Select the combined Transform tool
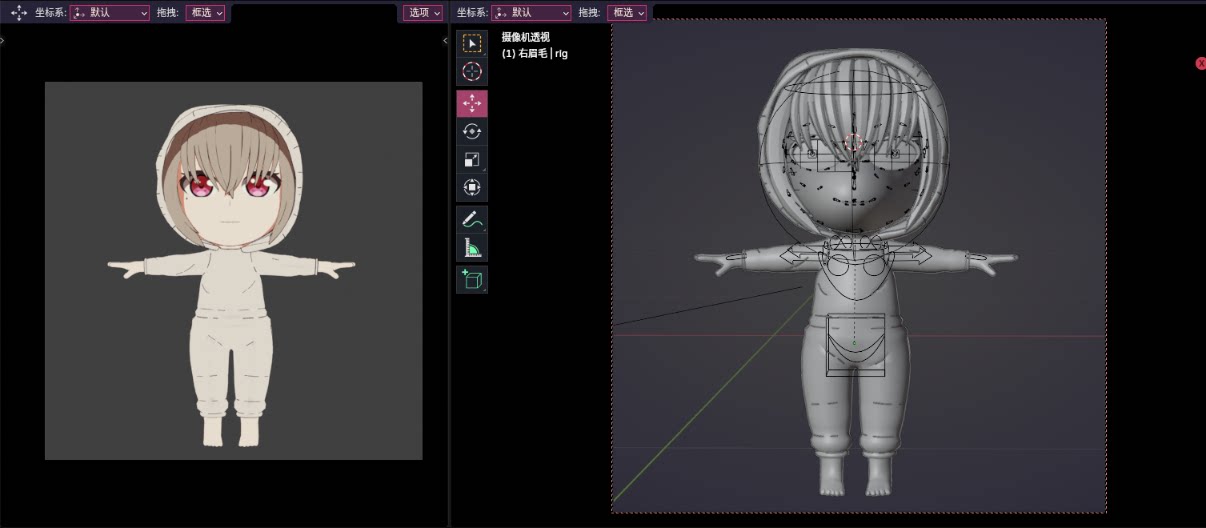 click(x=472, y=187)
